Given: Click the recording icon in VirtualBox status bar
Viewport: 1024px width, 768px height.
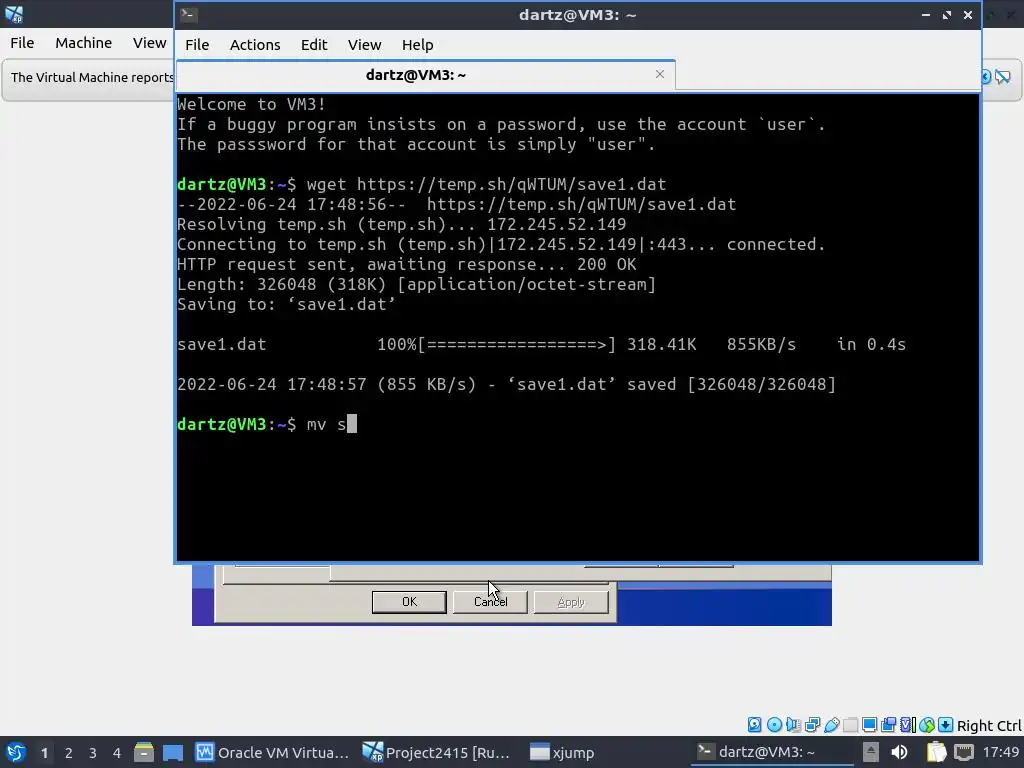Looking at the screenshot, I should point(888,724).
